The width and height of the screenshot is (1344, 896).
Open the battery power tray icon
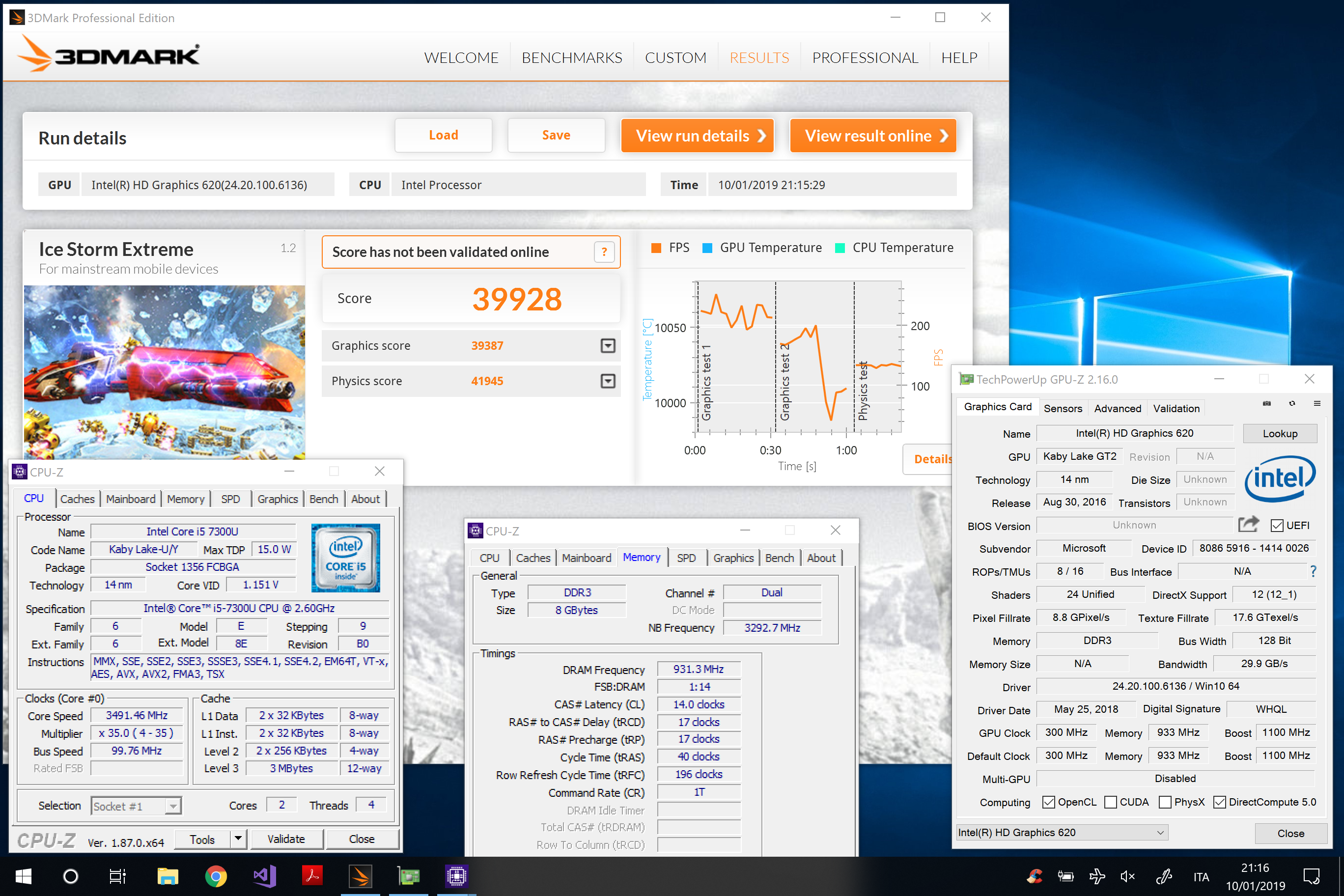[1065, 876]
